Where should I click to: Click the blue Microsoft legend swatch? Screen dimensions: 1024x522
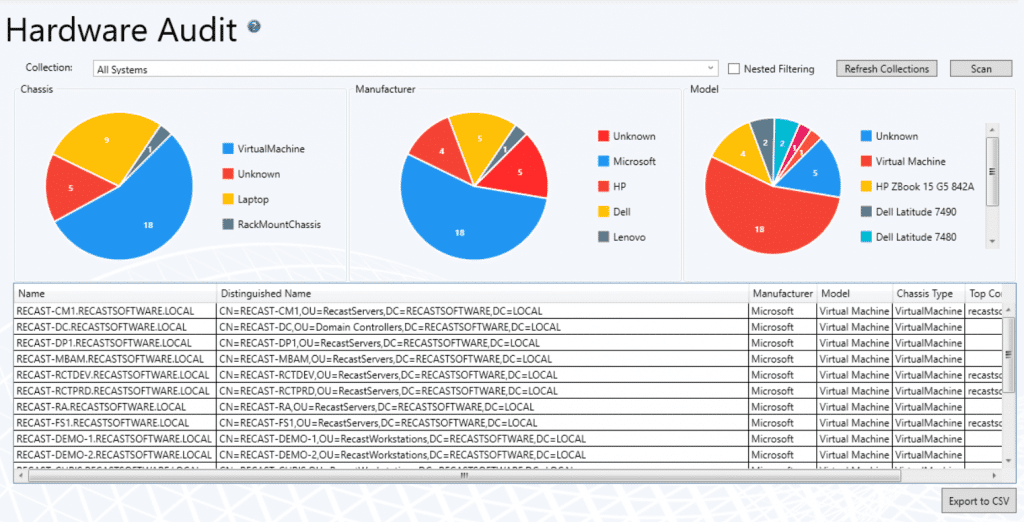click(x=603, y=161)
